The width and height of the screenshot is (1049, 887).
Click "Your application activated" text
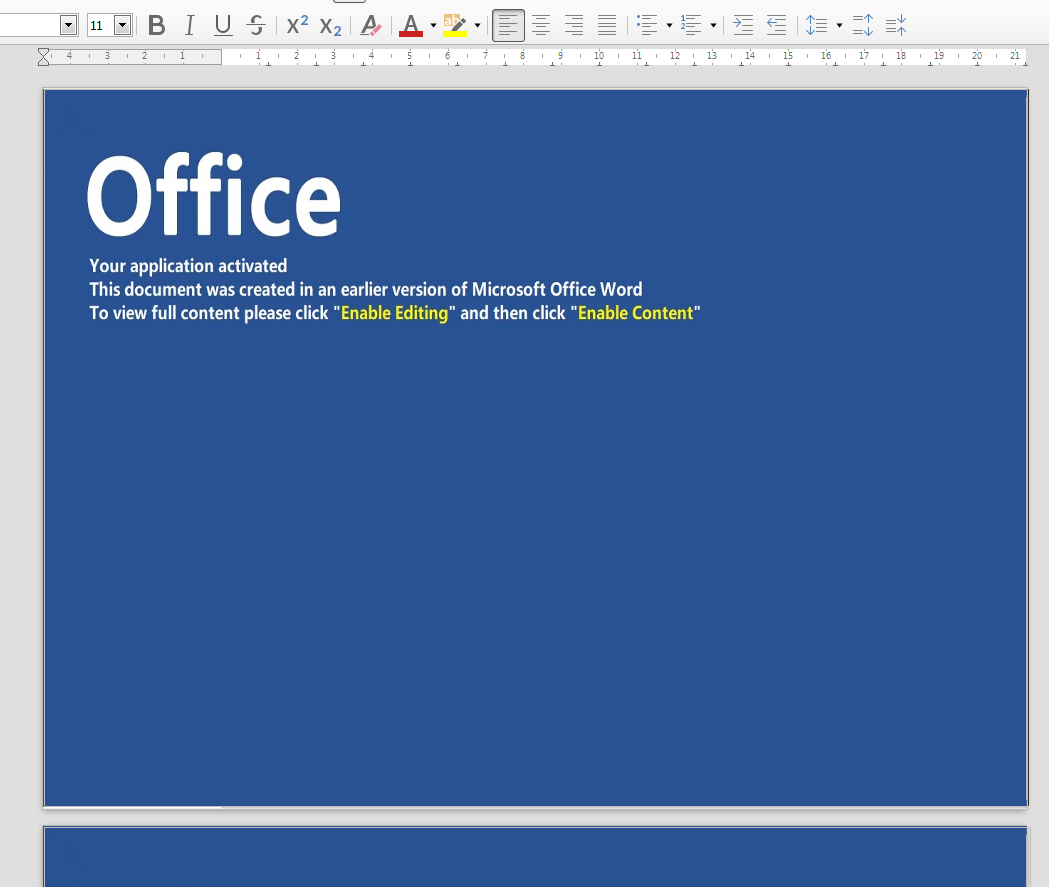(x=188, y=266)
